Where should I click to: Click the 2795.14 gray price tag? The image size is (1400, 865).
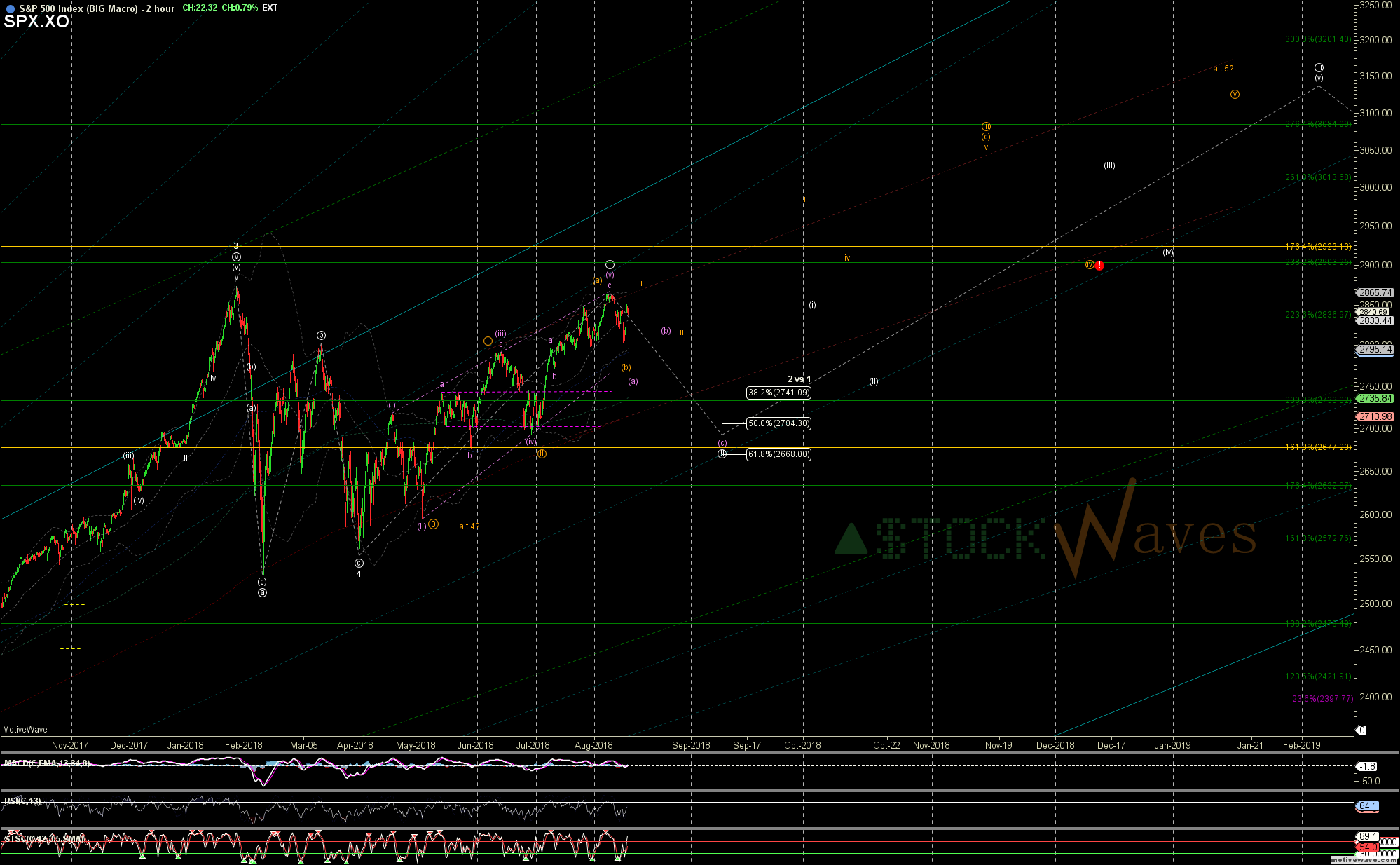click(1375, 349)
